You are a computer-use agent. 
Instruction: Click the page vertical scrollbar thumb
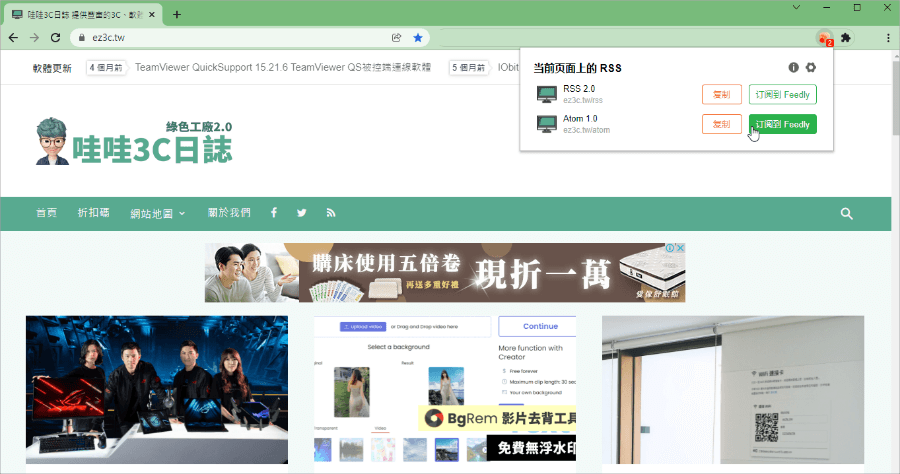point(896,98)
